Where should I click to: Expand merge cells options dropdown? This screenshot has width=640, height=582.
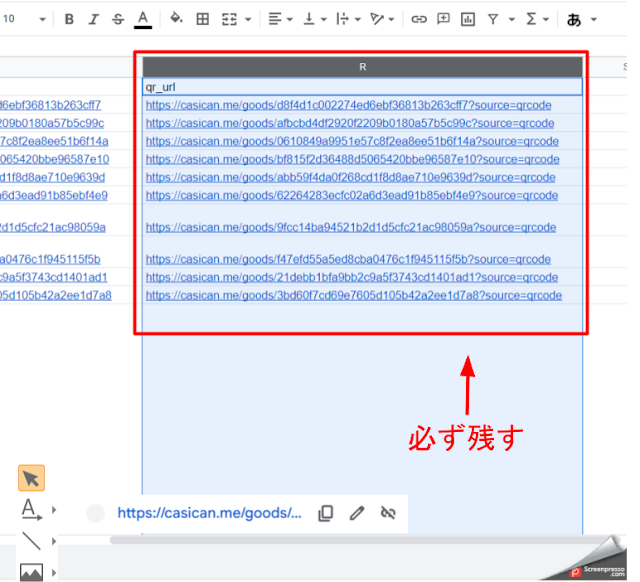248,19
